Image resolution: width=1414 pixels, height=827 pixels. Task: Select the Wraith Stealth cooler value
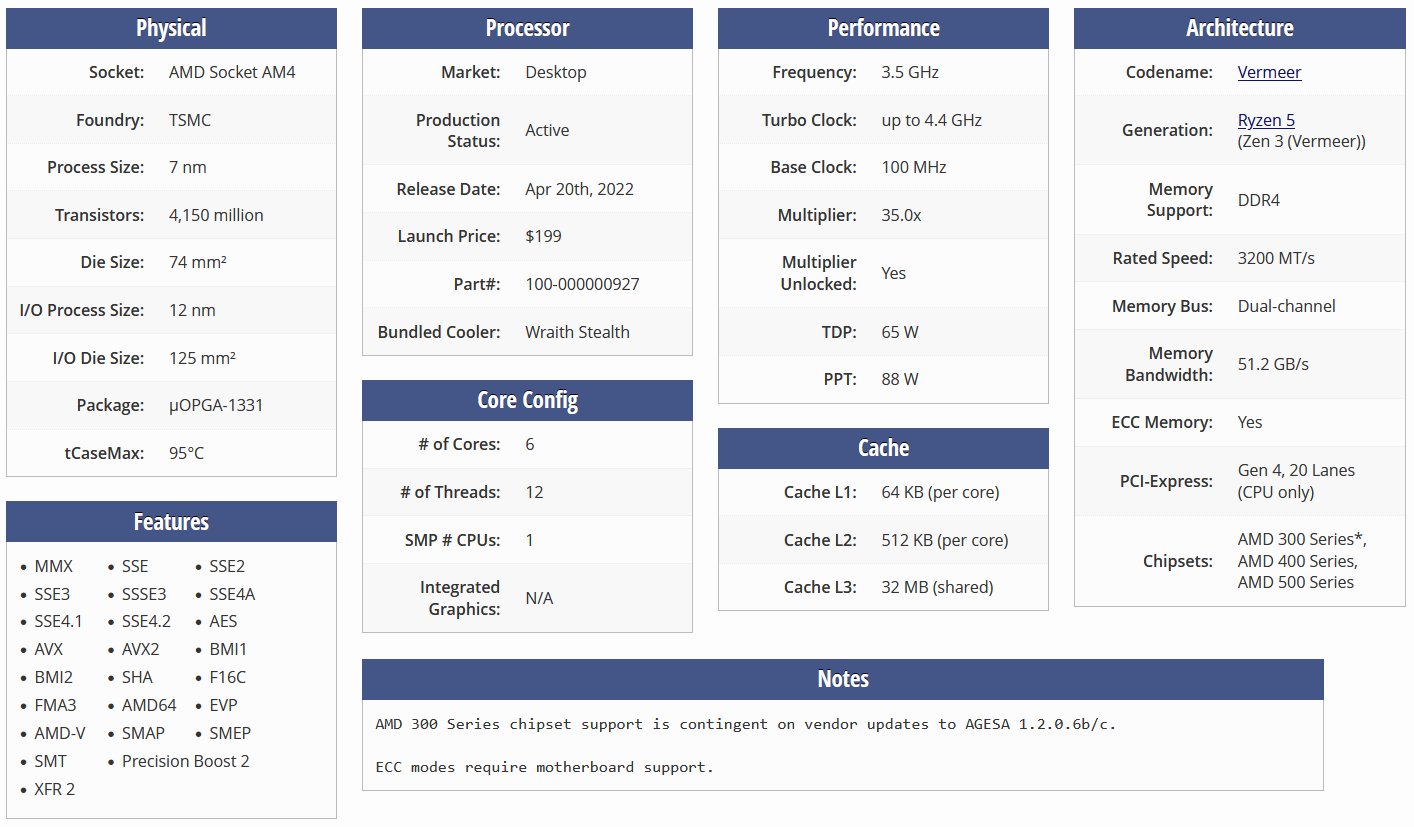point(577,332)
